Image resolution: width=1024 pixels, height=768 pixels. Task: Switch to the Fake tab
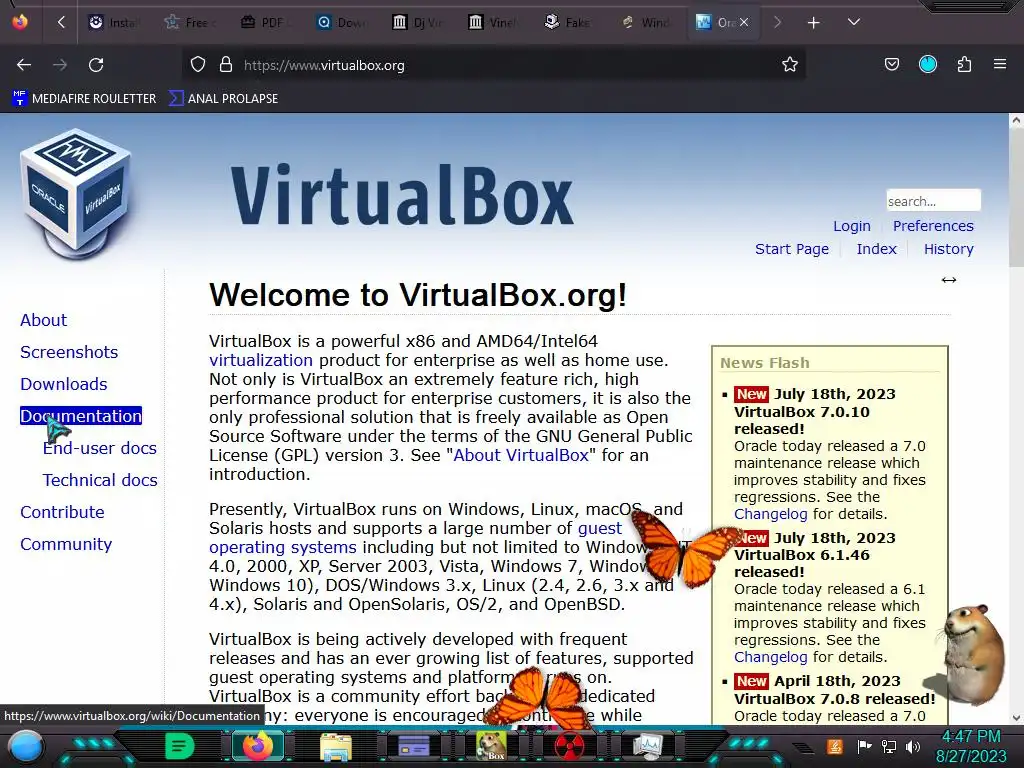[567, 23]
